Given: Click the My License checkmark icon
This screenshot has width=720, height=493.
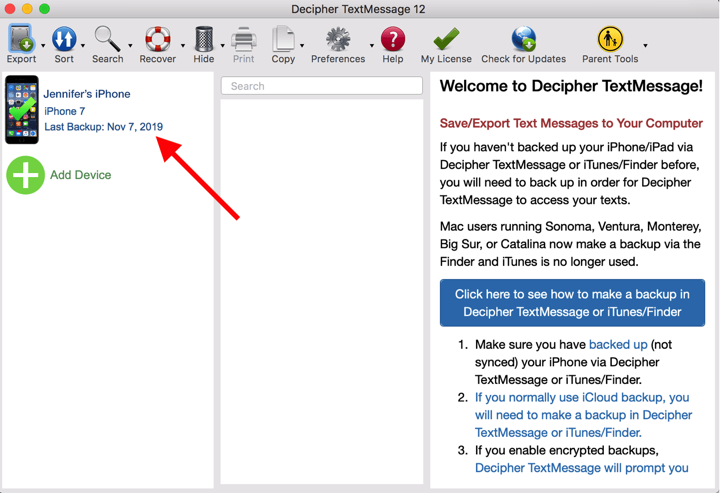Looking at the screenshot, I should point(446,40).
